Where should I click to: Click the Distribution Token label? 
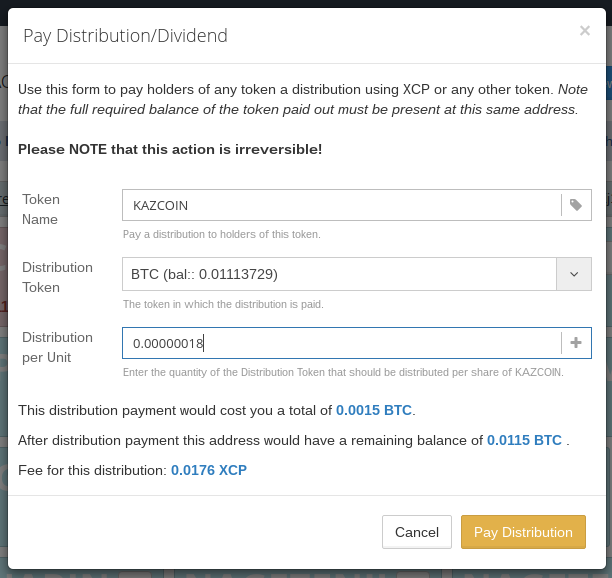click(x=57, y=277)
